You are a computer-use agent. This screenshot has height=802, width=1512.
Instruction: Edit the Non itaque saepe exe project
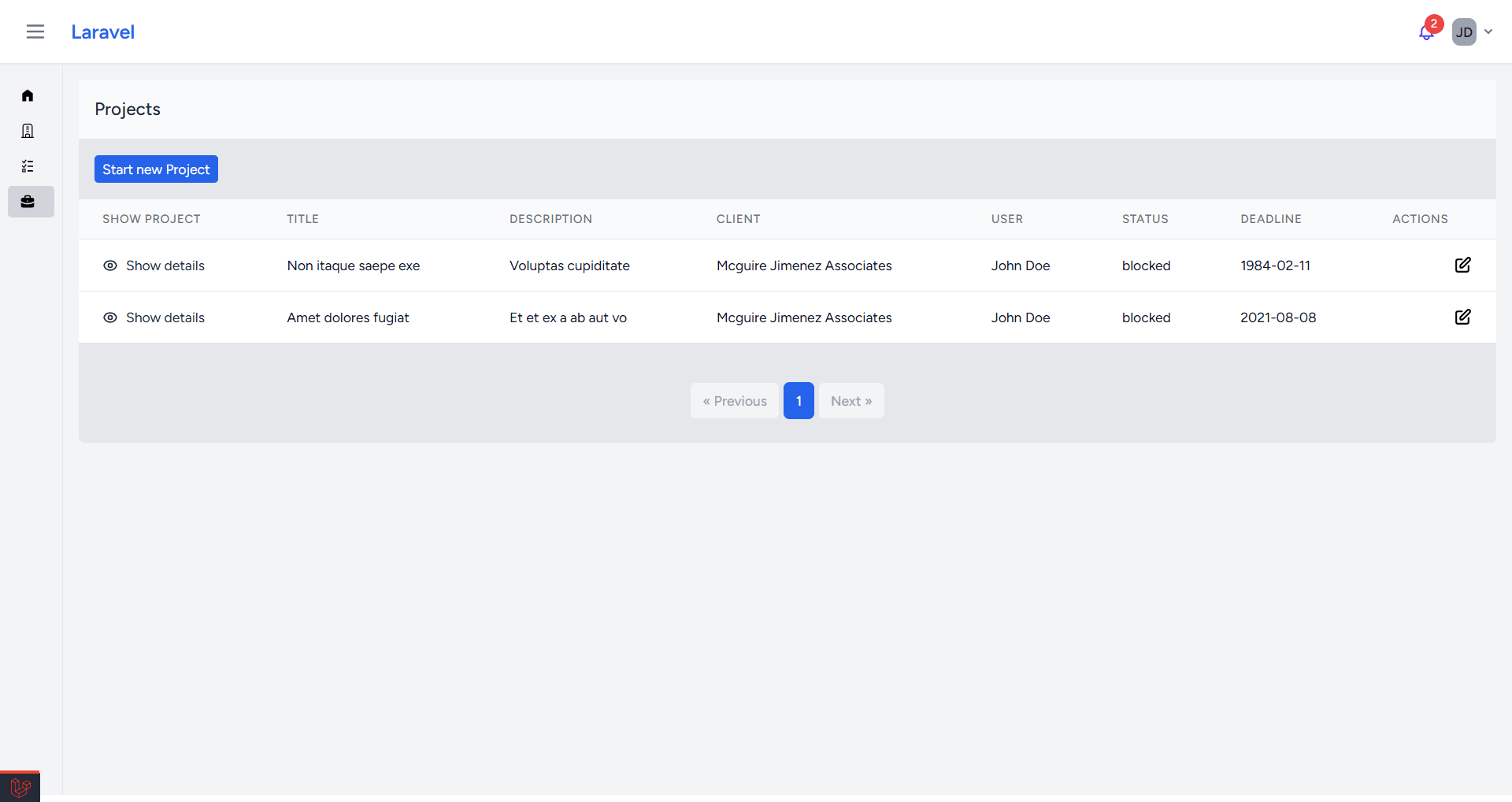click(x=1462, y=265)
